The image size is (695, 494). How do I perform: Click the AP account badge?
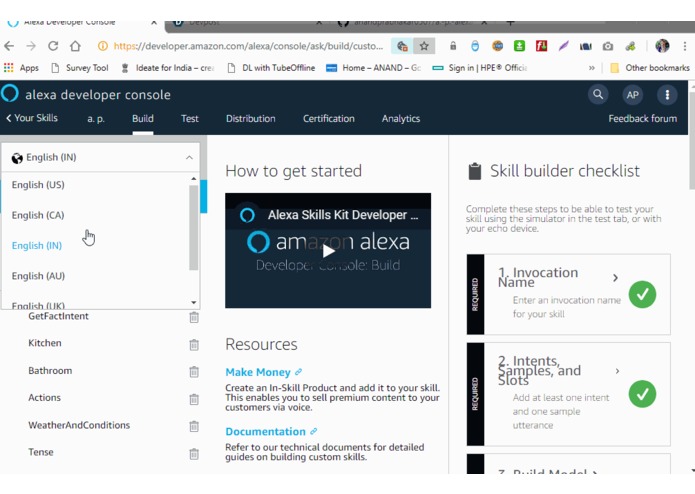[x=633, y=94]
